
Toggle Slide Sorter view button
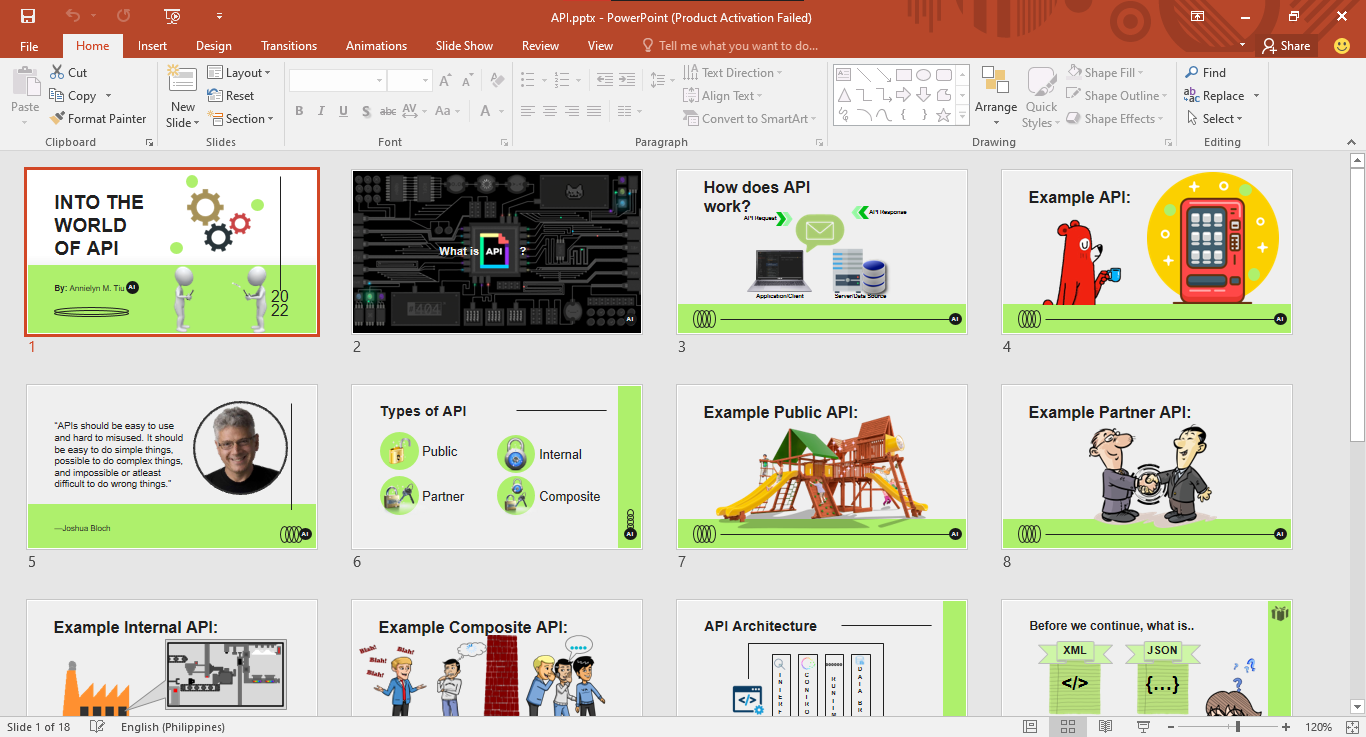click(x=1068, y=727)
